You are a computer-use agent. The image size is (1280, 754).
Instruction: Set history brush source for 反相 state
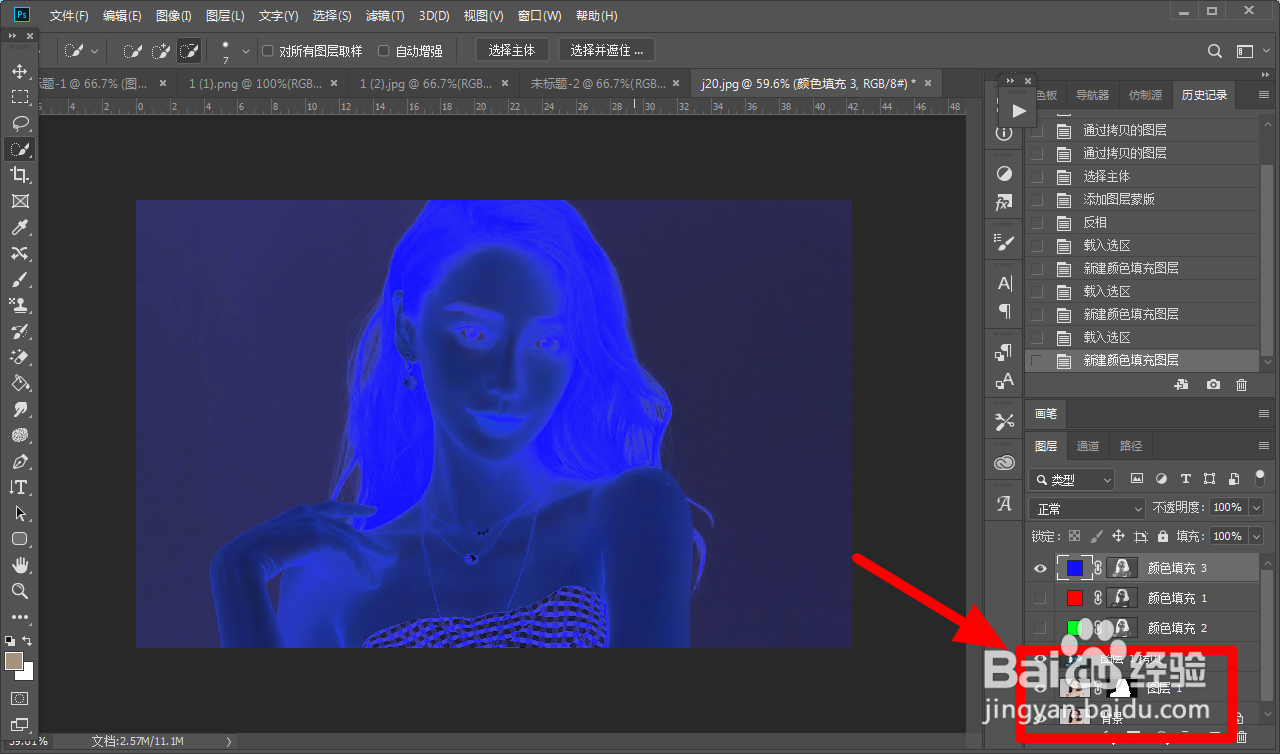click(1036, 222)
